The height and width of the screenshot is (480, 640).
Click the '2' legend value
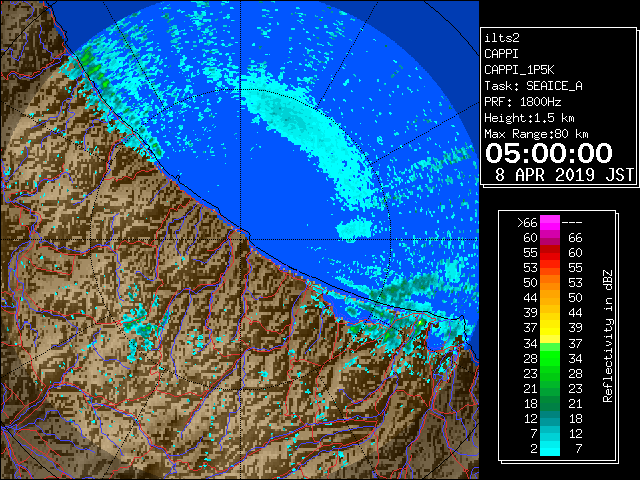point(533,449)
